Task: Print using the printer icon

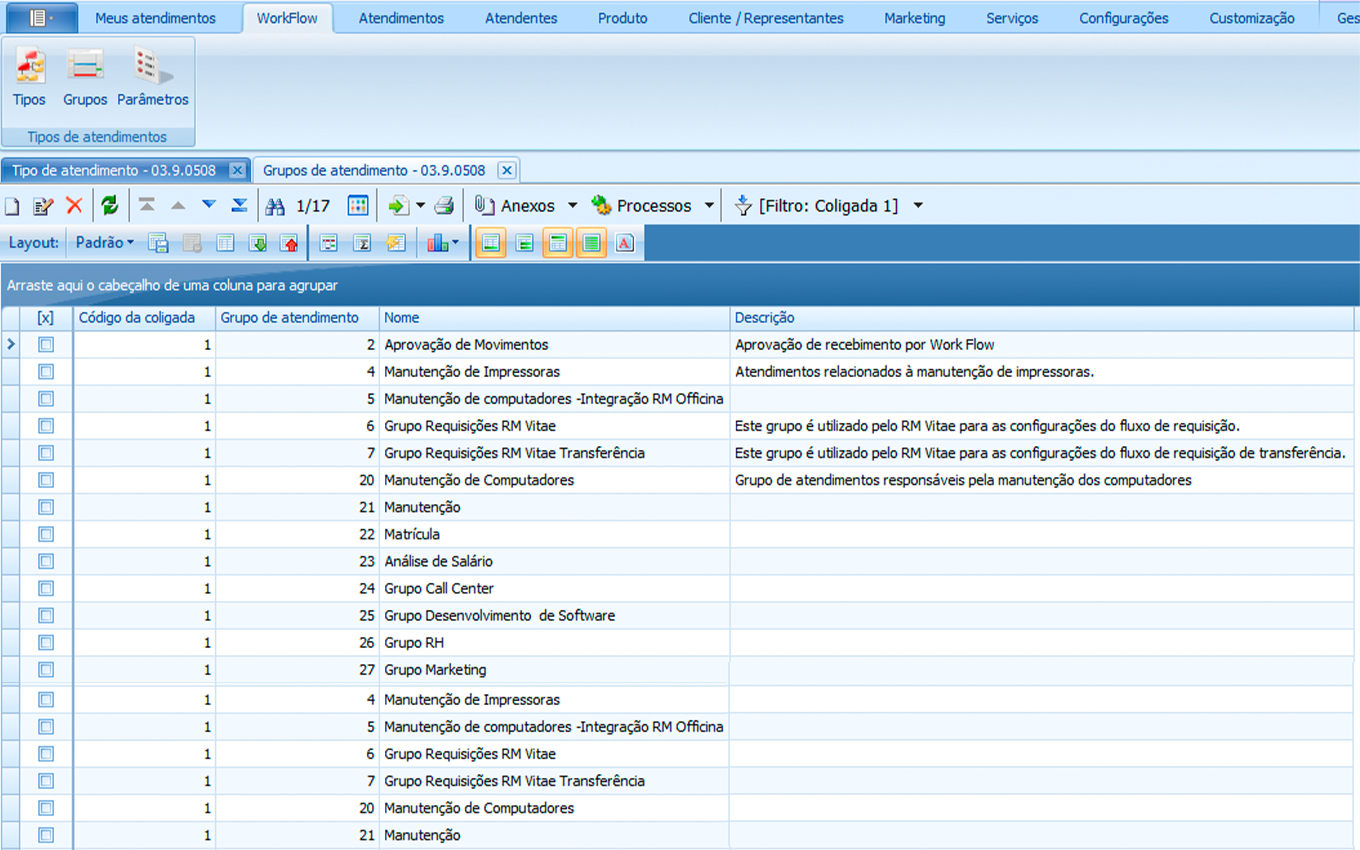Action: click(444, 206)
